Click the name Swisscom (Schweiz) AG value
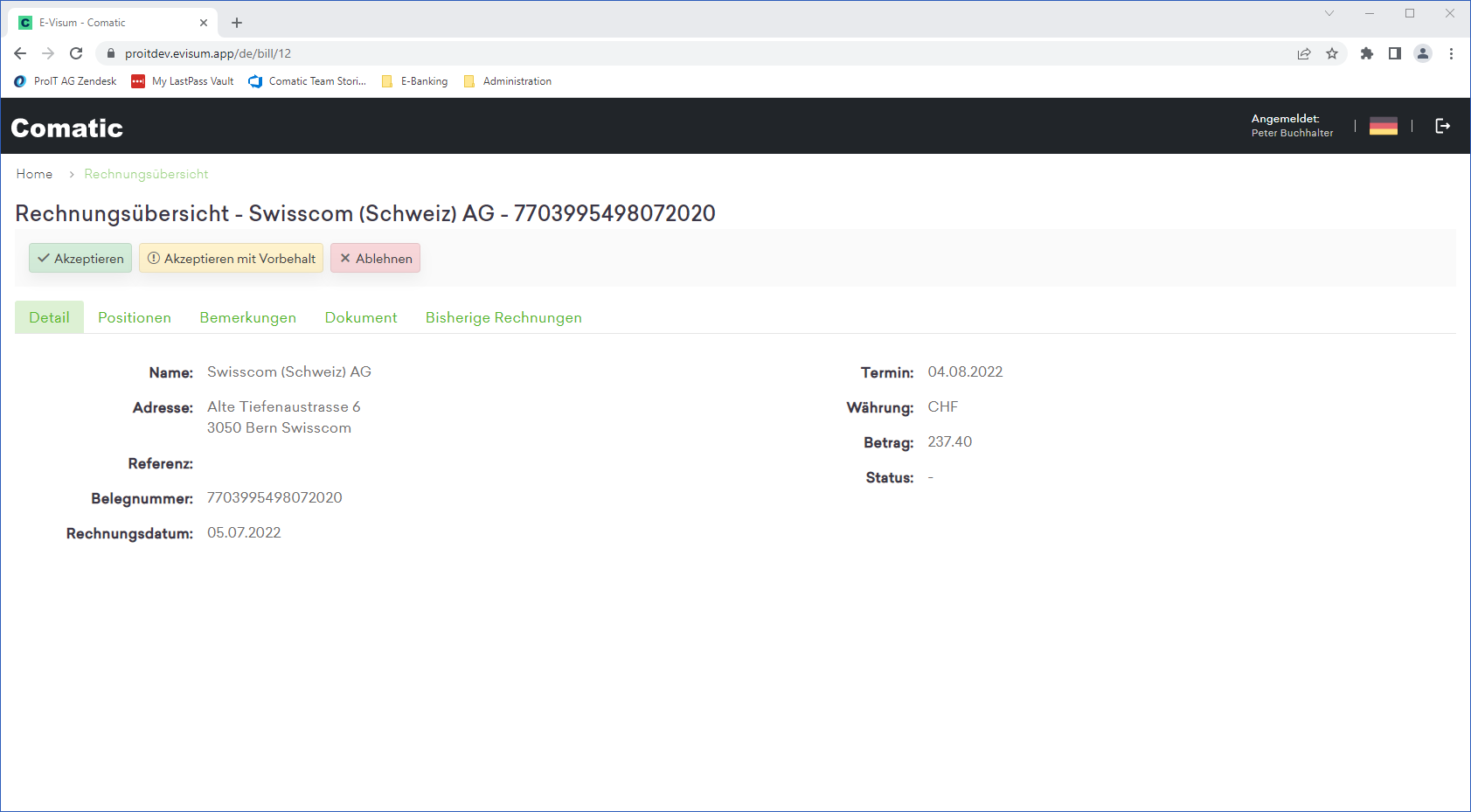The image size is (1471, 812). (x=289, y=371)
